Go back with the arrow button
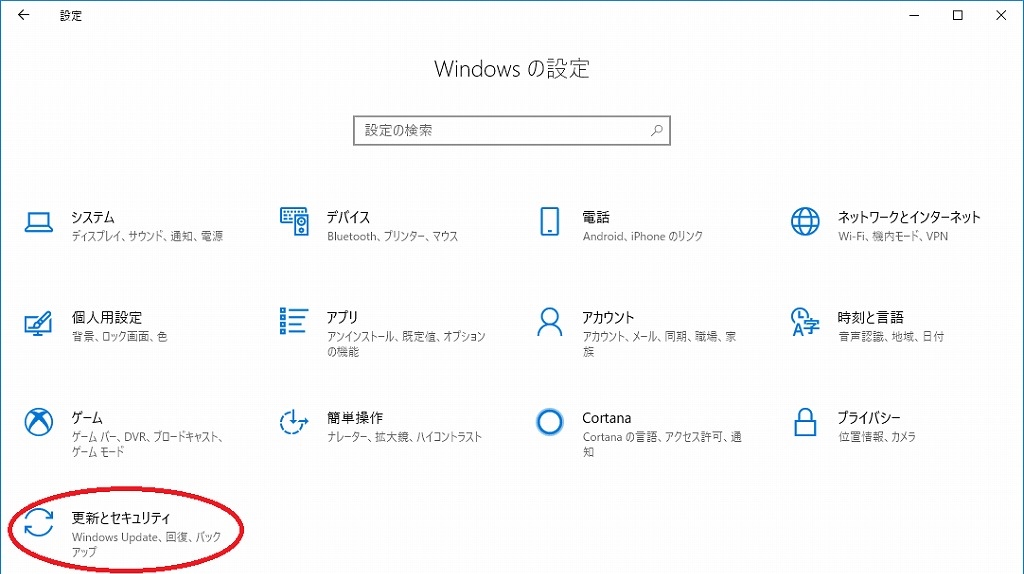Image resolution: width=1024 pixels, height=574 pixels. coord(24,15)
